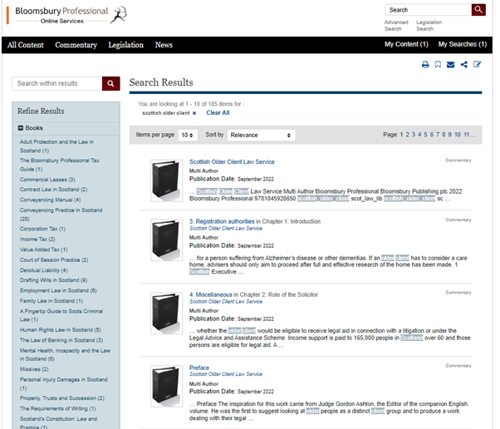
Task: Open the News menu
Action: coord(164,45)
